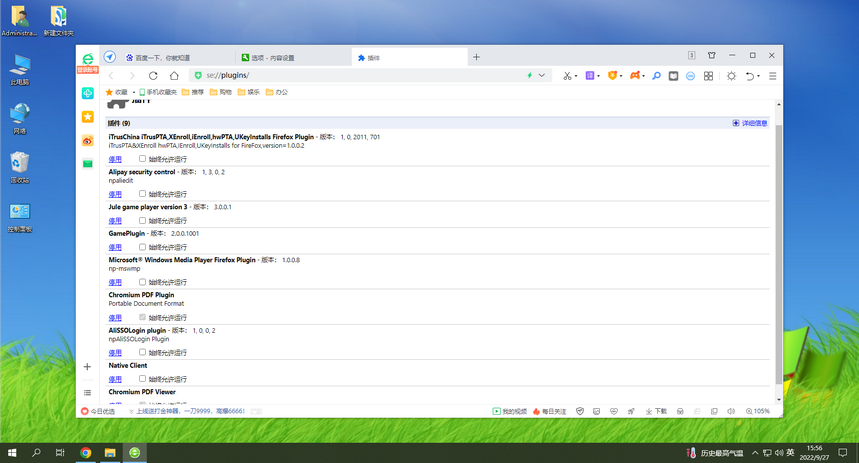Open the browser main menu hamburger icon

pos(772,76)
